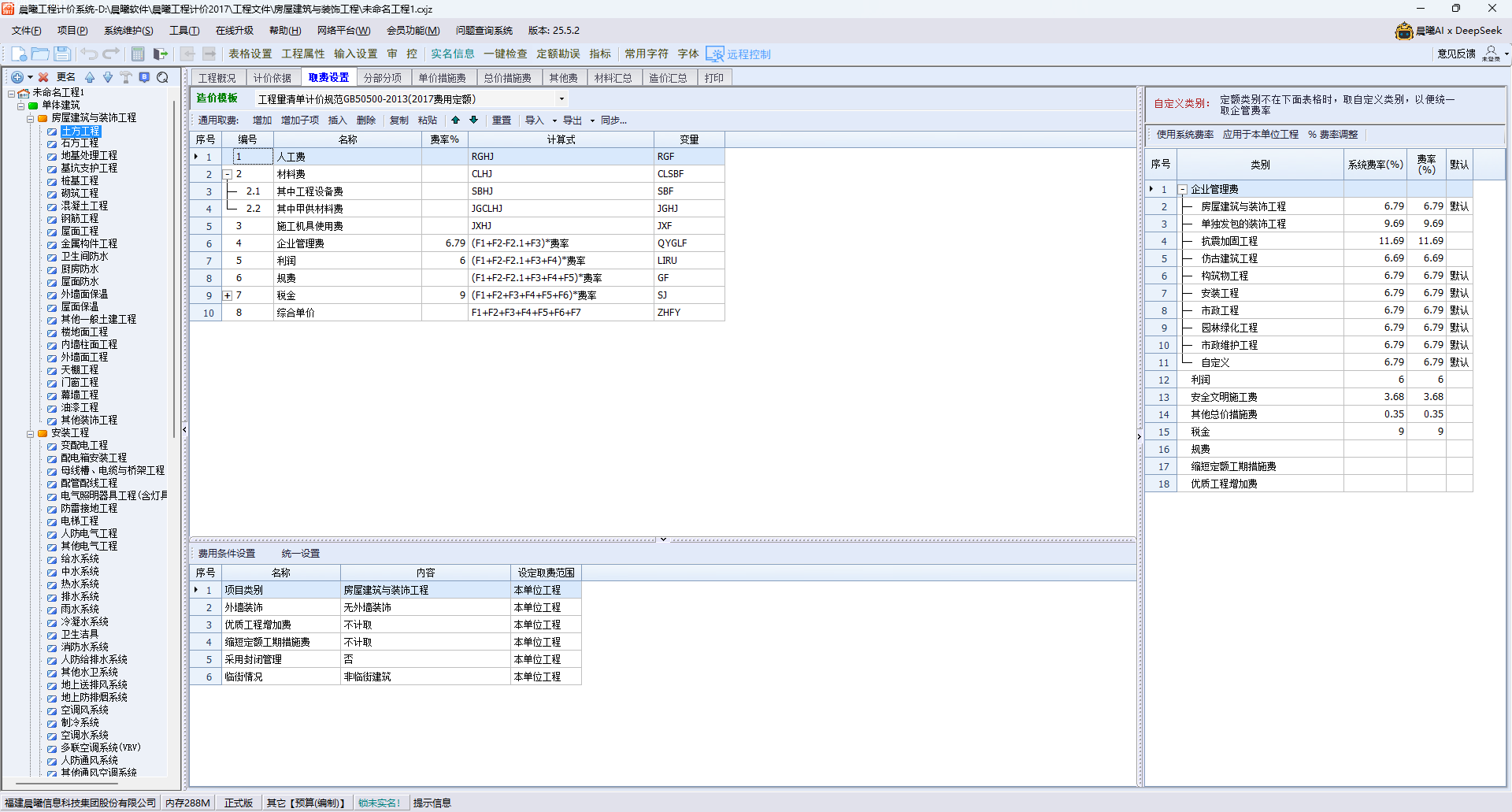Switch to 统一设置 tab
1512x812 pixels.
[x=301, y=554]
